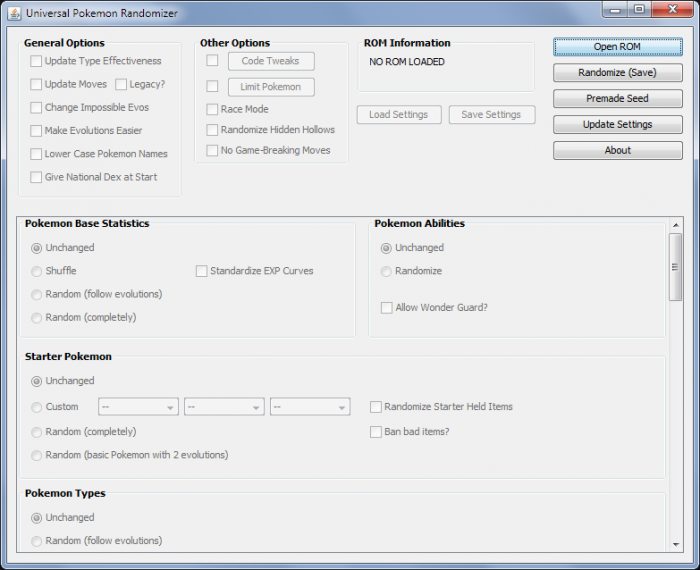Select Random (completely) starter Pokemon option

37,432
